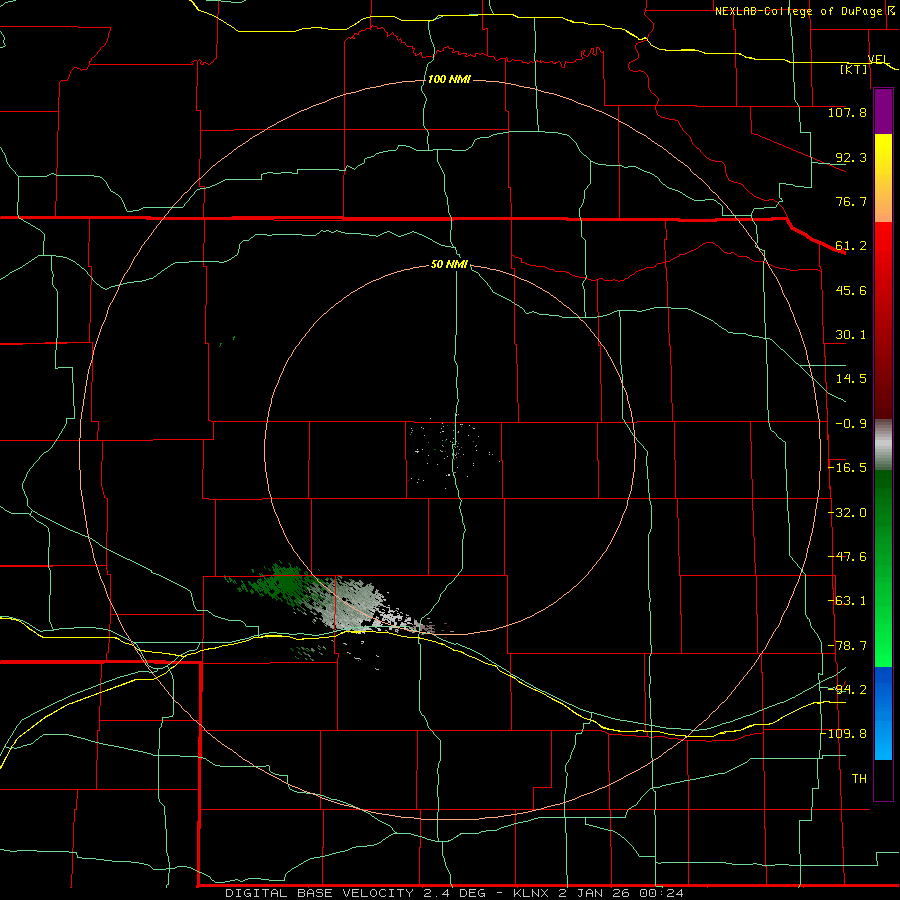Click the 30.1 velocity scale value

click(851, 335)
